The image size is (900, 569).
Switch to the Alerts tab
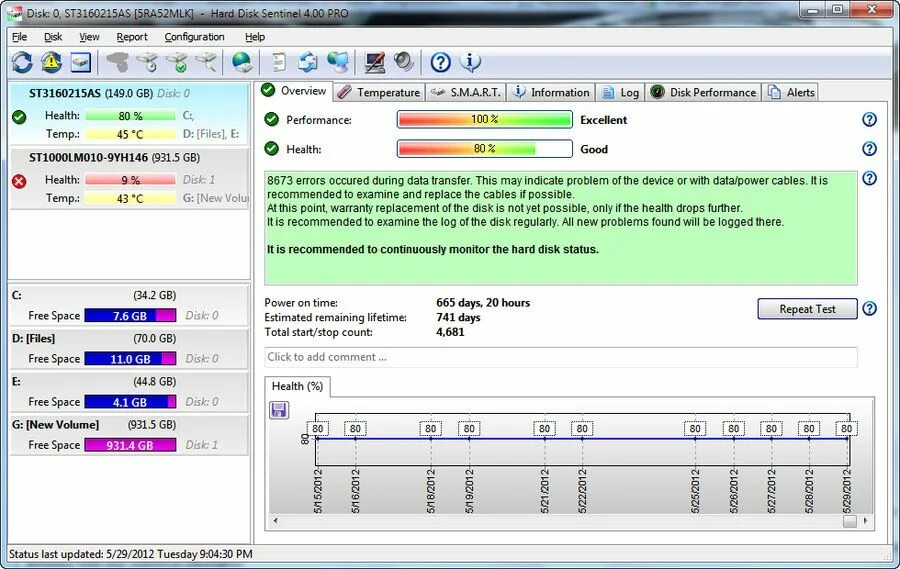[x=791, y=92]
